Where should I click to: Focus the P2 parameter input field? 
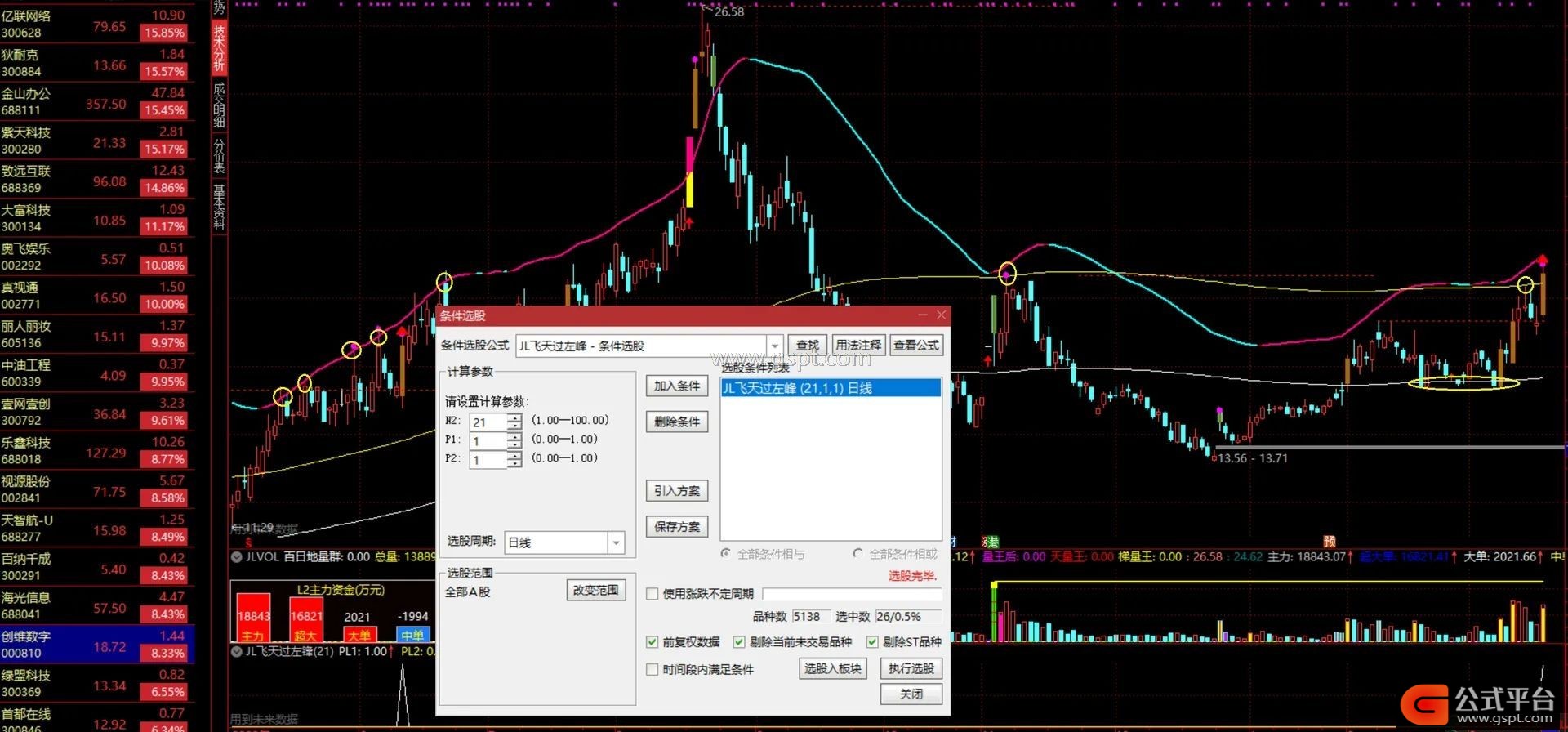[x=488, y=460]
